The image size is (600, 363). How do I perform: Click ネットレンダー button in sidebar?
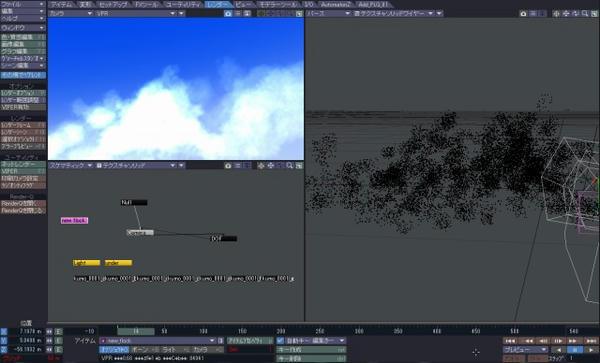click(23, 164)
